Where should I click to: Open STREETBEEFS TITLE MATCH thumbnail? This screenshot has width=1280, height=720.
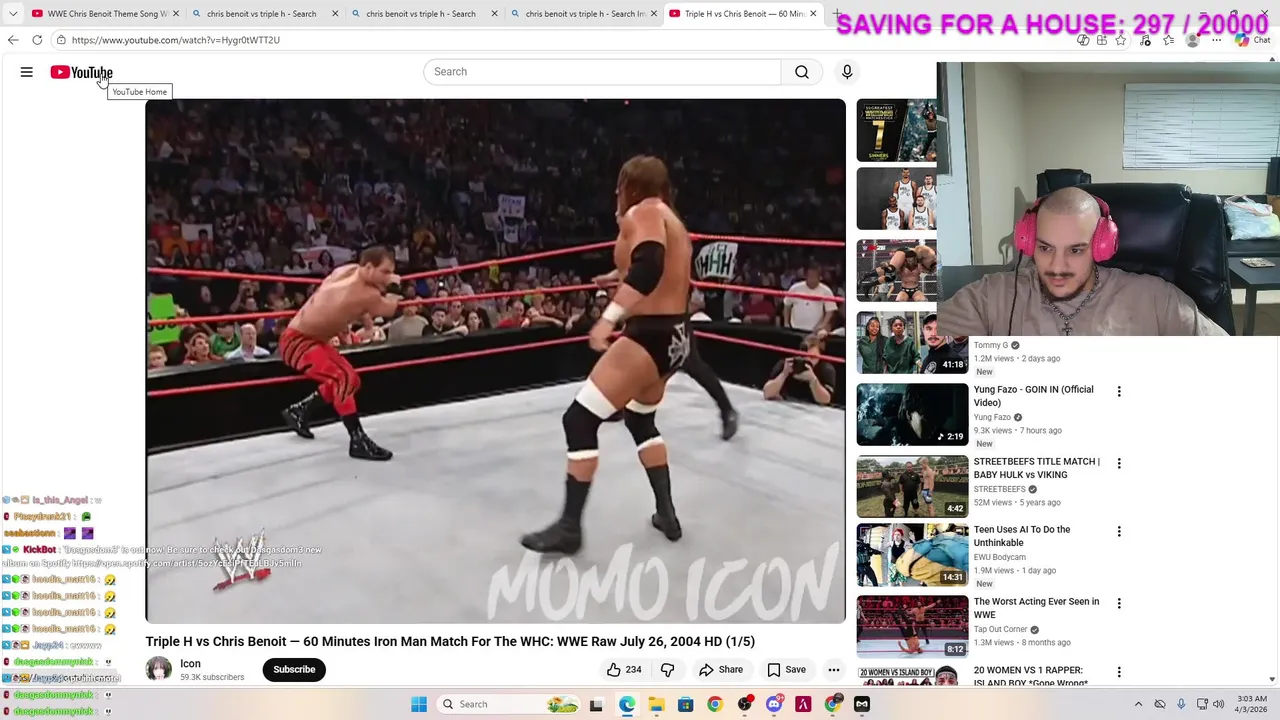pyautogui.click(x=912, y=487)
